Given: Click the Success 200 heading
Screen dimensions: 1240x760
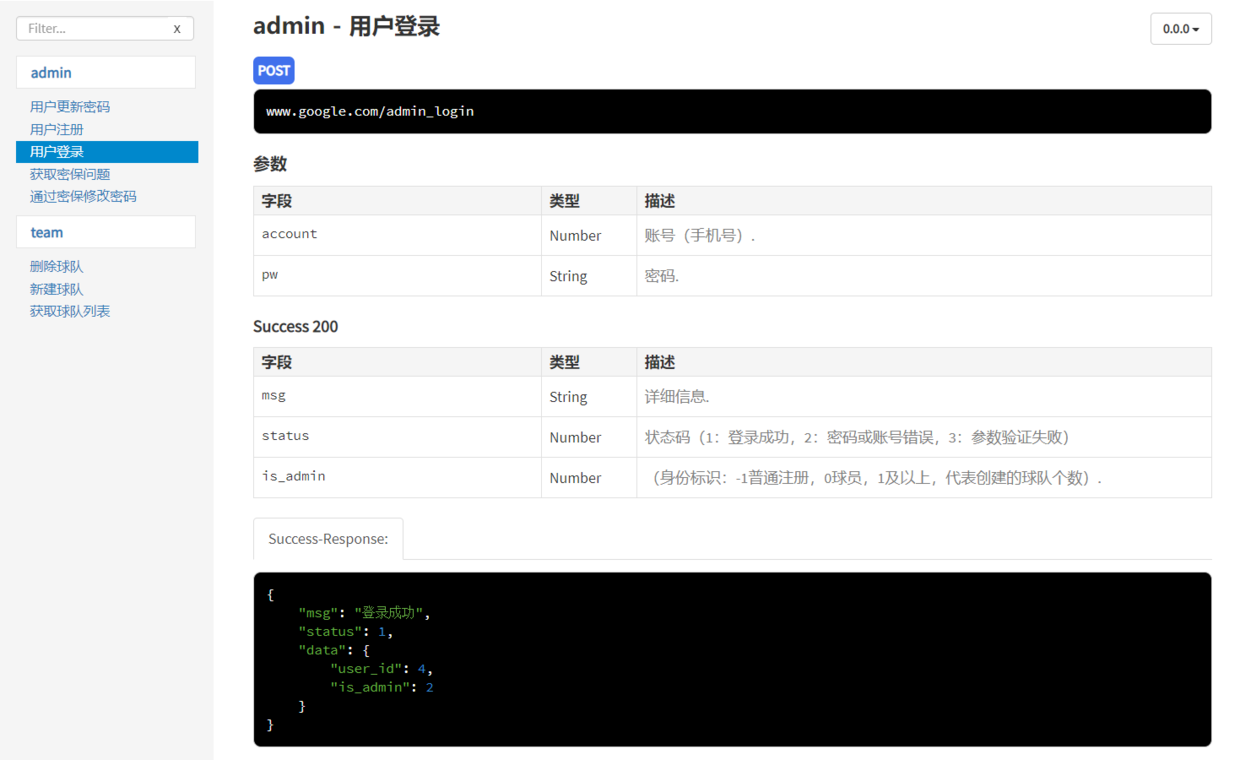Looking at the screenshot, I should pyautogui.click(x=296, y=326).
